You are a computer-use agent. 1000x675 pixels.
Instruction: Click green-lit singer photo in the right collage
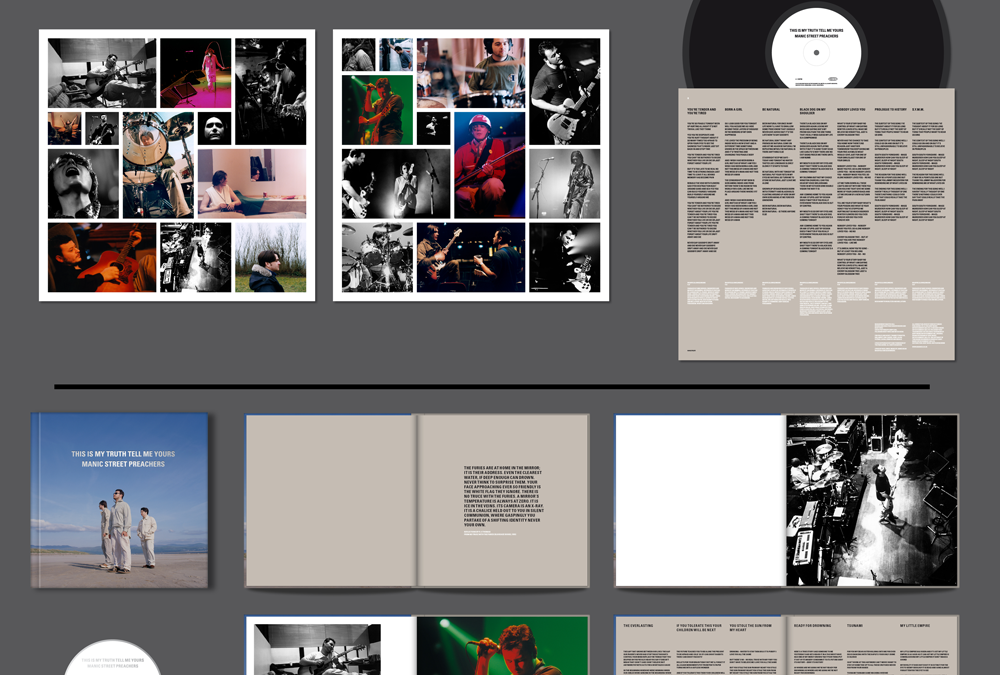pos(378,110)
